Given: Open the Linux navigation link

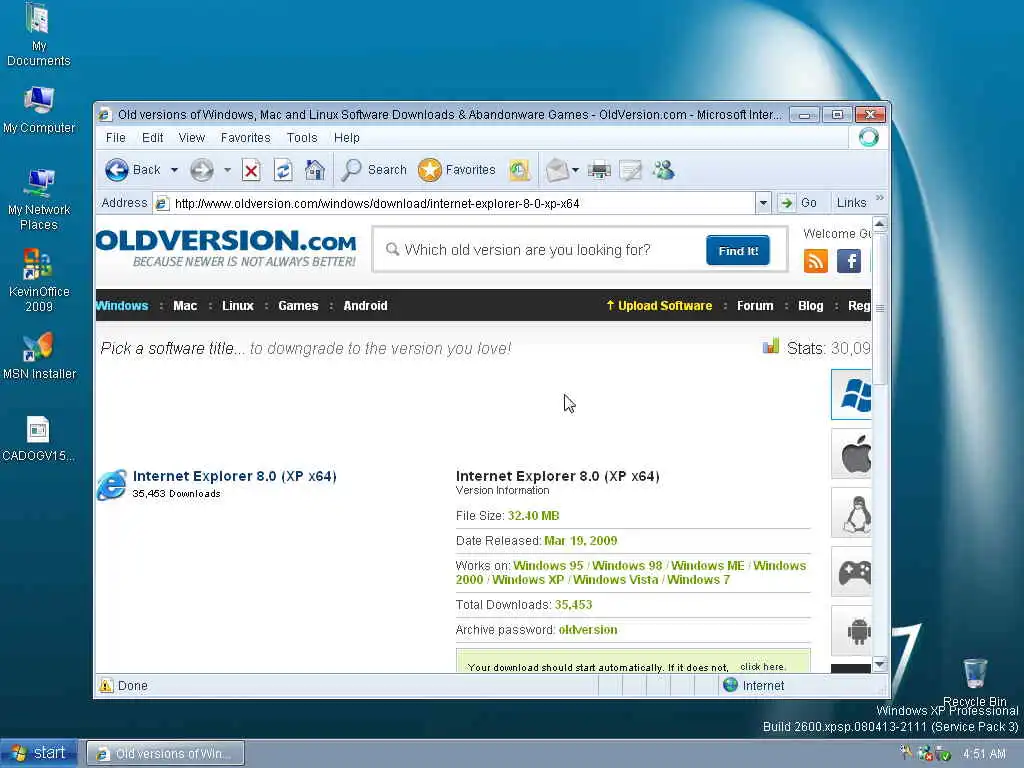Looking at the screenshot, I should point(238,306).
